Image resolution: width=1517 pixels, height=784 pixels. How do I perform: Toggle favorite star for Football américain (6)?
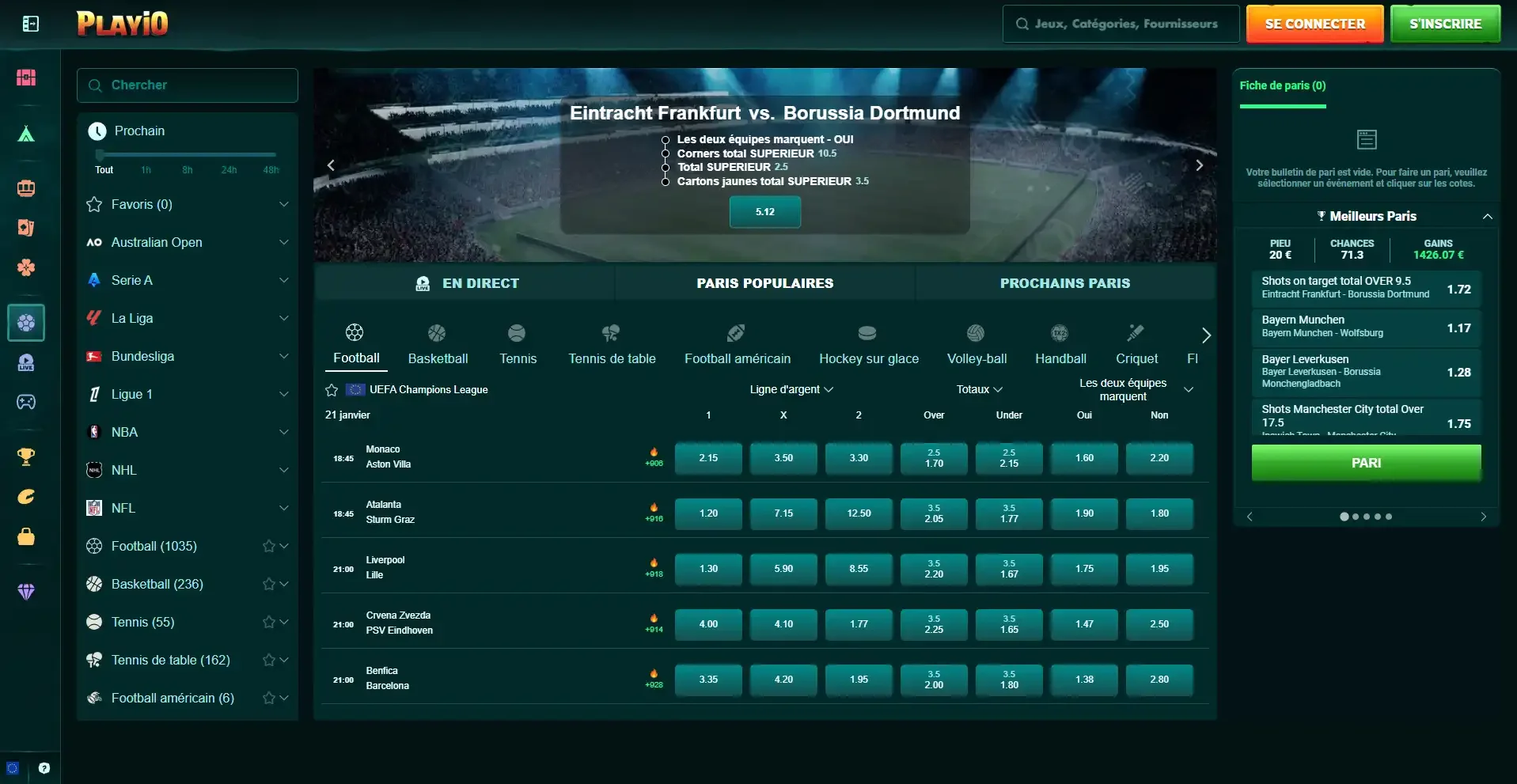[268, 698]
